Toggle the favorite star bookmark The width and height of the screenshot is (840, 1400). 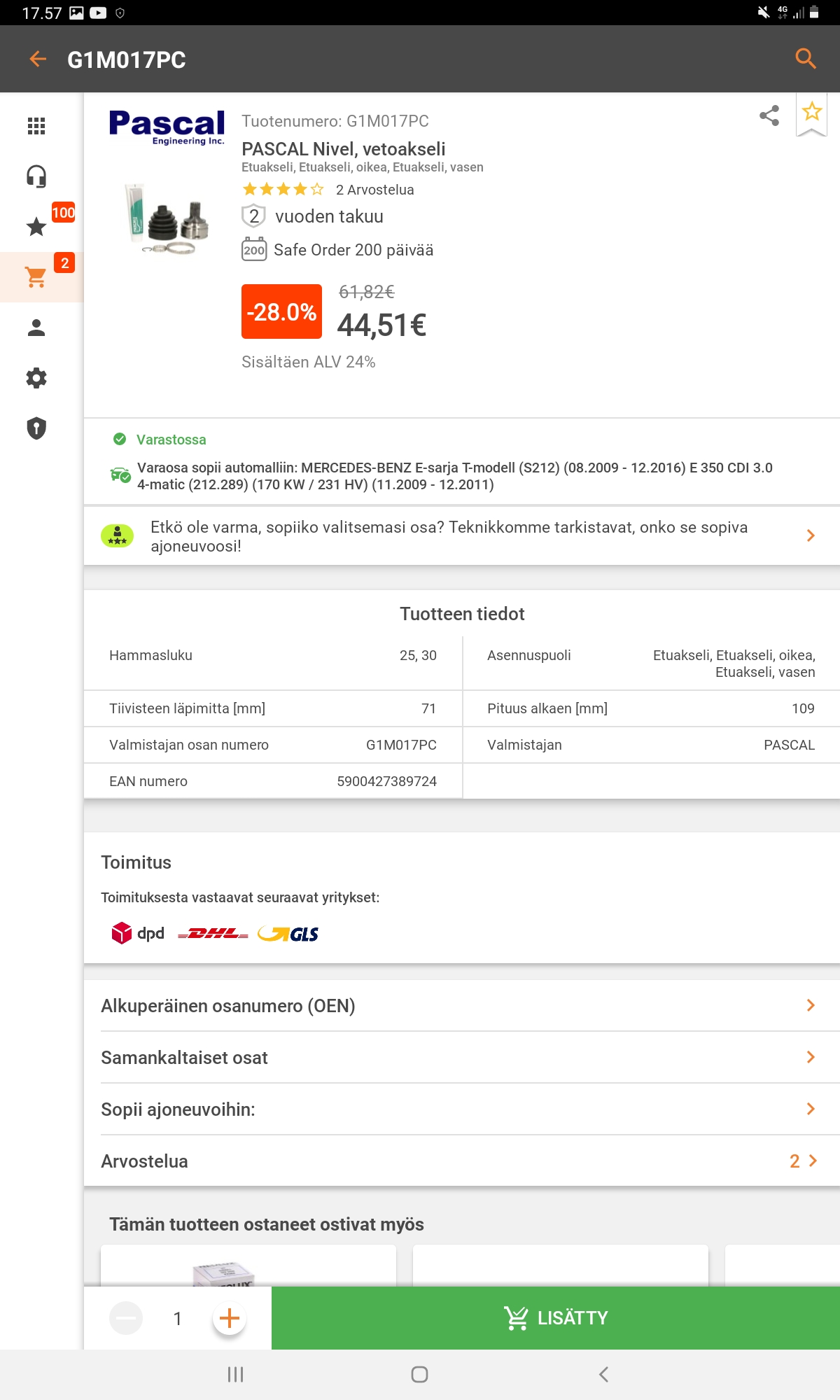click(812, 113)
